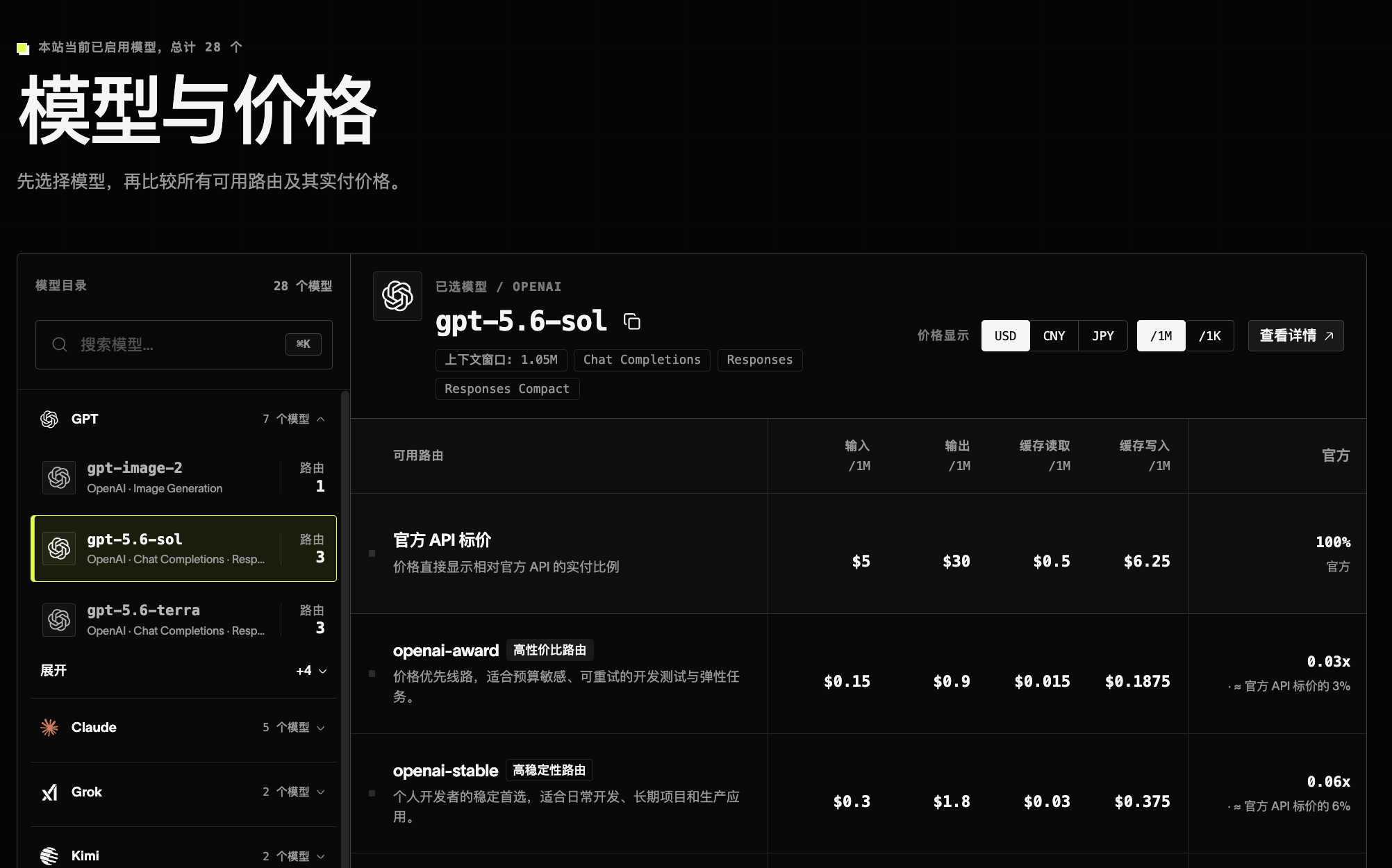Screen dimensions: 1392x868
Task: Click the 缓存读取 /1M column header
Action: point(1045,456)
